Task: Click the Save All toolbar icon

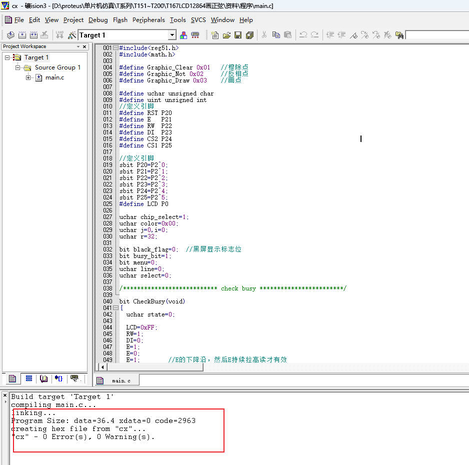Action: (250, 35)
